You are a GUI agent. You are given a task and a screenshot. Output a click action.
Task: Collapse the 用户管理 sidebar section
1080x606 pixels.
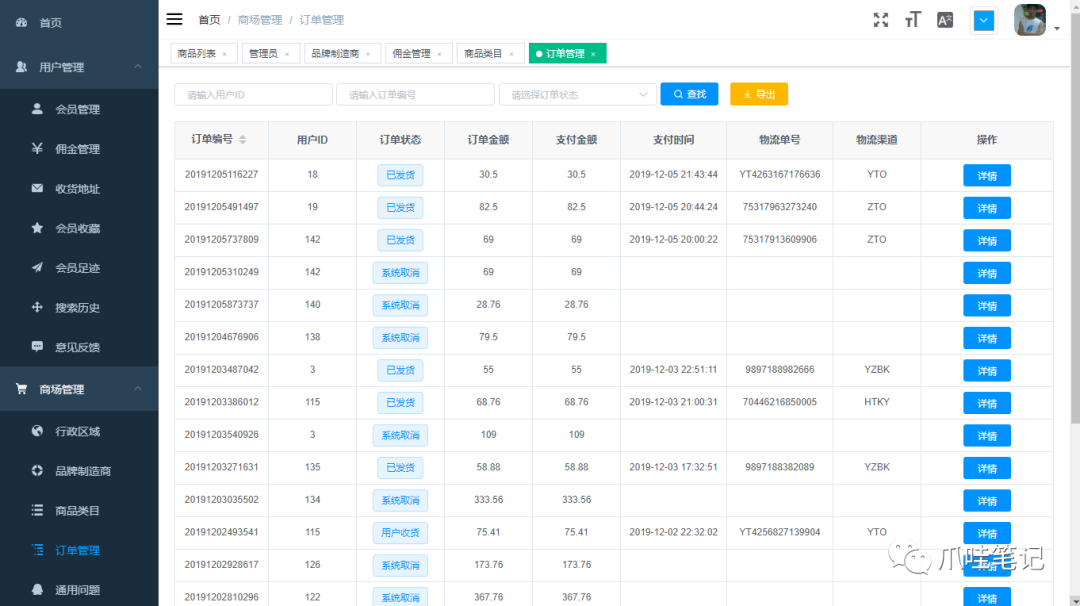(x=79, y=67)
